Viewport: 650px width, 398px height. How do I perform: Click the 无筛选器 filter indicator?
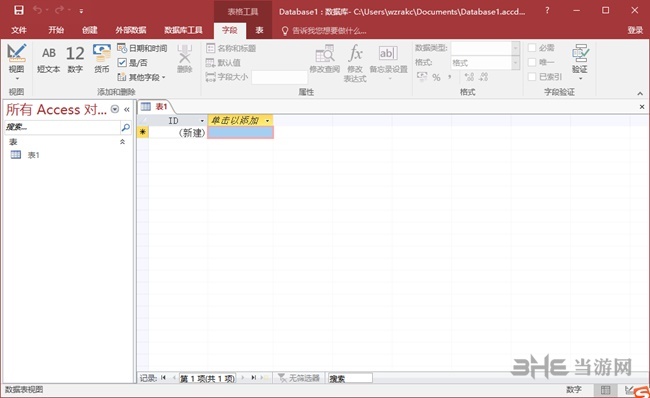click(x=299, y=378)
